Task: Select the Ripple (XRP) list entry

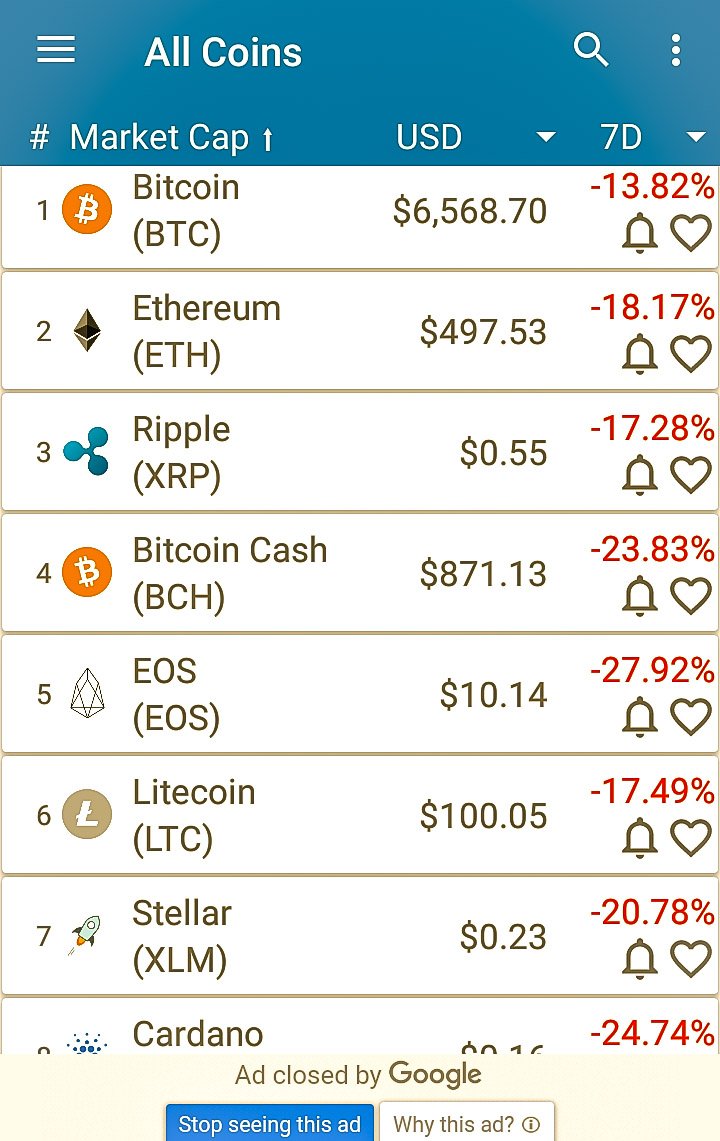Action: pyautogui.click(x=360, y=452)
